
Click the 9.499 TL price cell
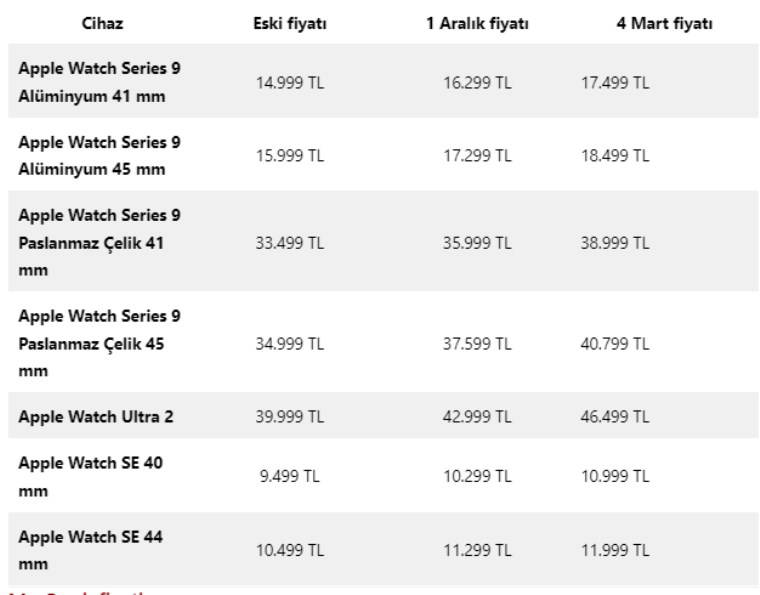pos(290,477)
